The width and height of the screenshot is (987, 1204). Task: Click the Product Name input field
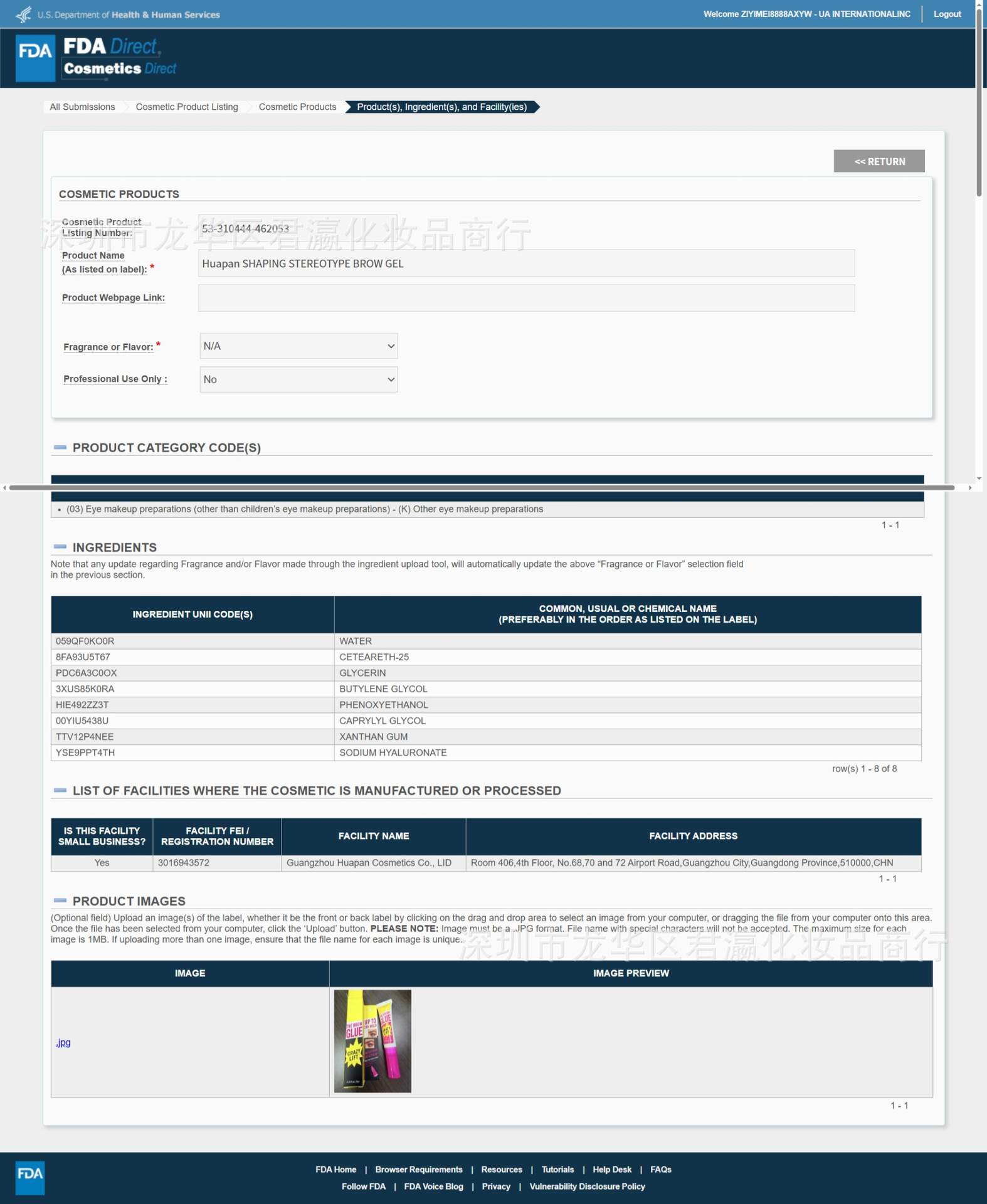pyautogui.click(x=526, y=263)
